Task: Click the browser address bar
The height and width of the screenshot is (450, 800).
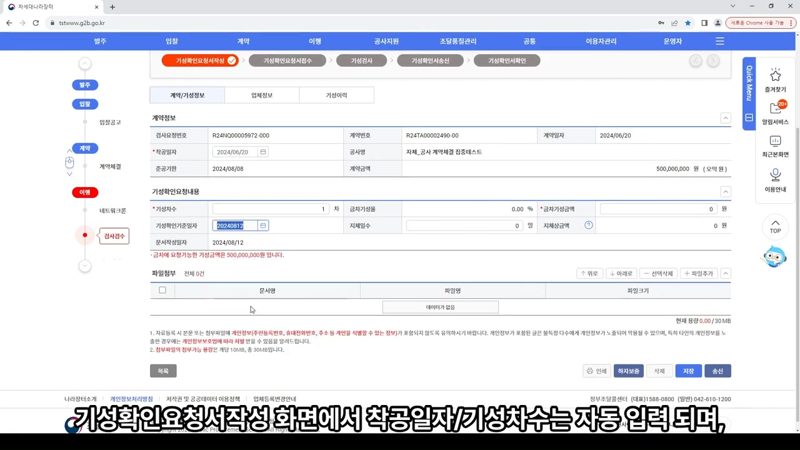Action: (352, 23)
